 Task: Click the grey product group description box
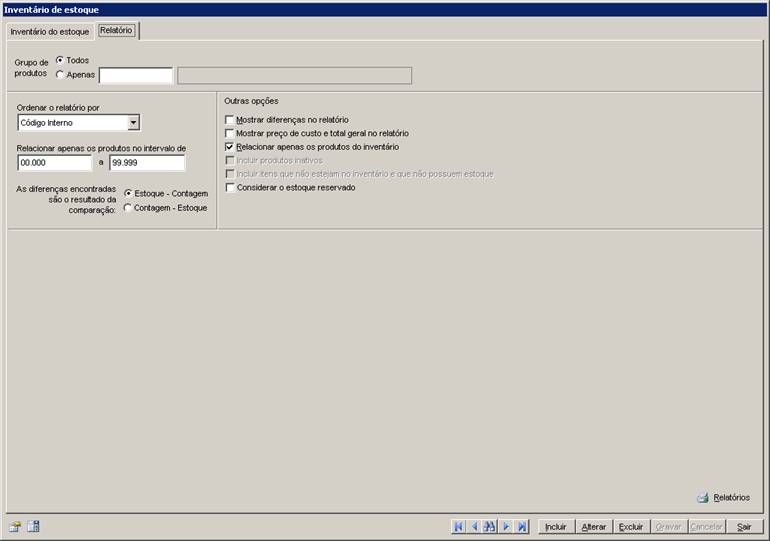[x=295, y=76]
